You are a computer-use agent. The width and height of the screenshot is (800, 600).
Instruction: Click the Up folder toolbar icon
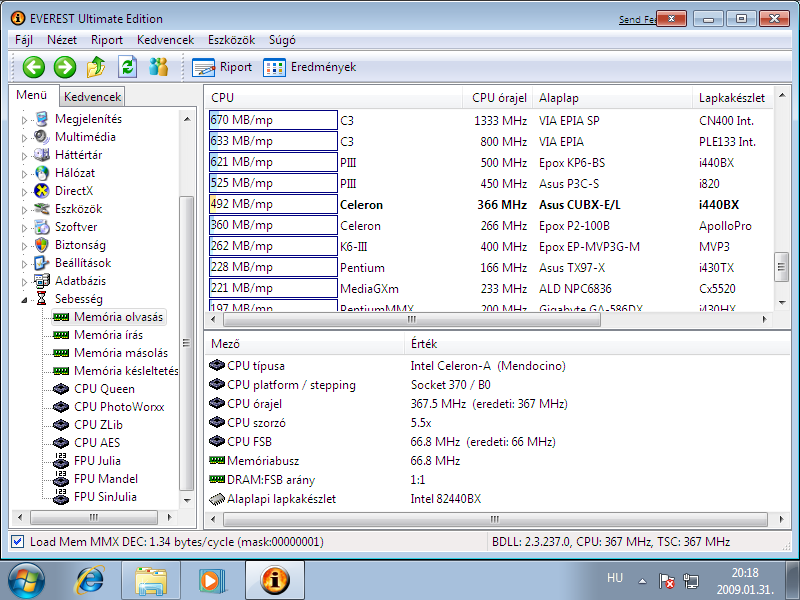(96, 67)
